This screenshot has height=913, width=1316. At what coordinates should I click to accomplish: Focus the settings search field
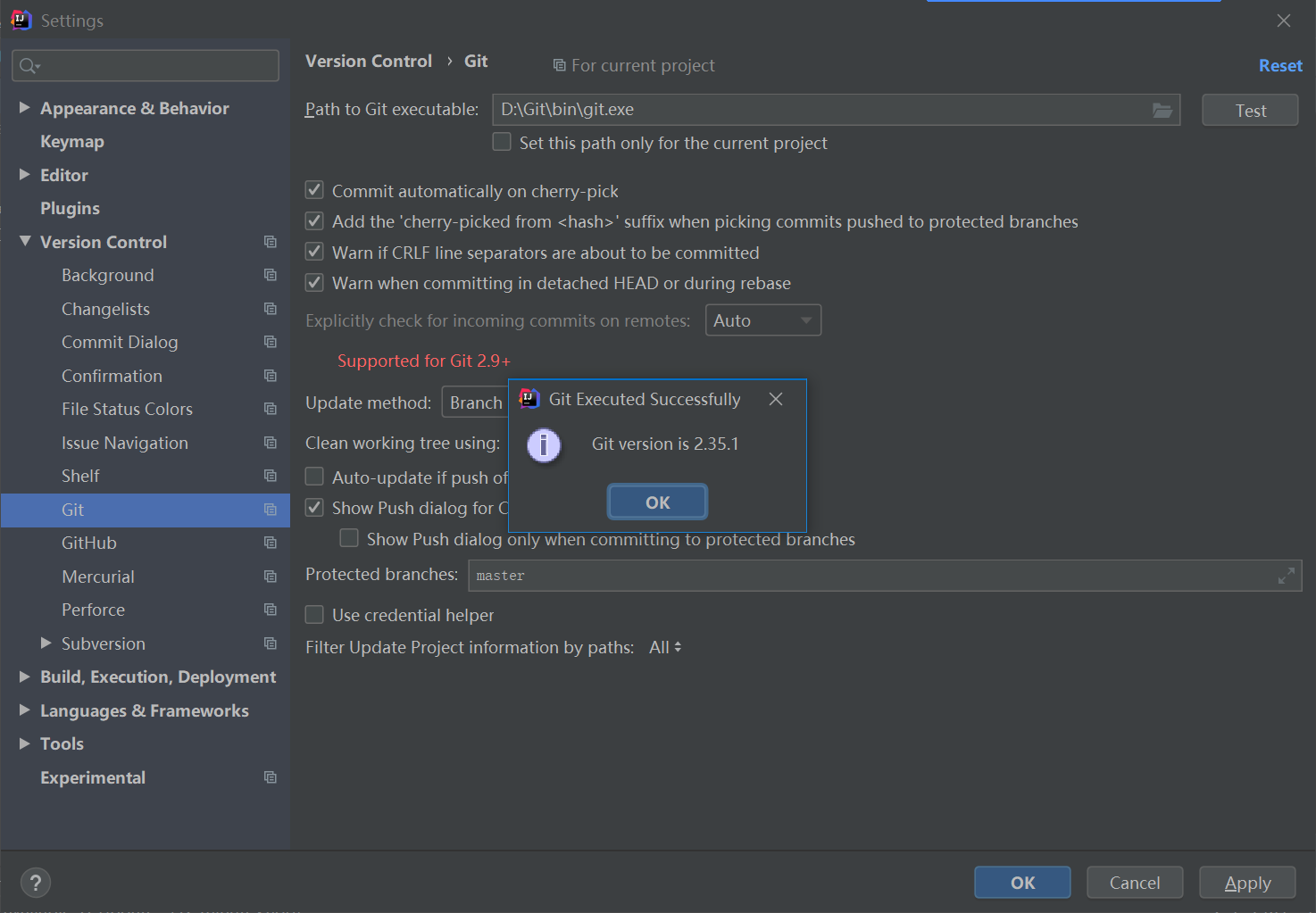point(146,65)
